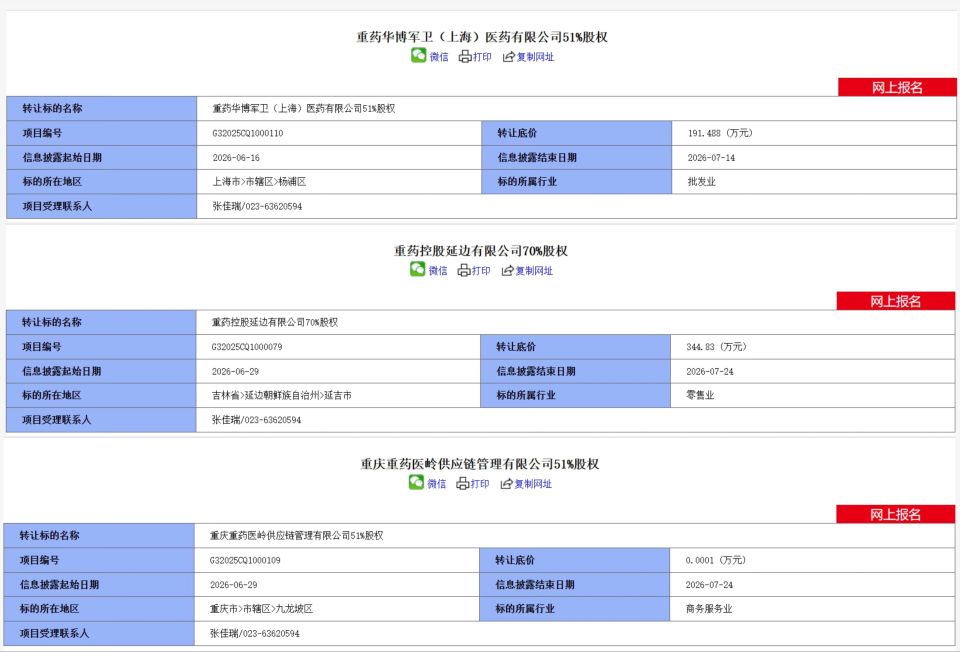Click 标的所属行业 label in 重庆重药医岭 table
Viewport: 960px width, 652px height.
[x=525, y=609]
